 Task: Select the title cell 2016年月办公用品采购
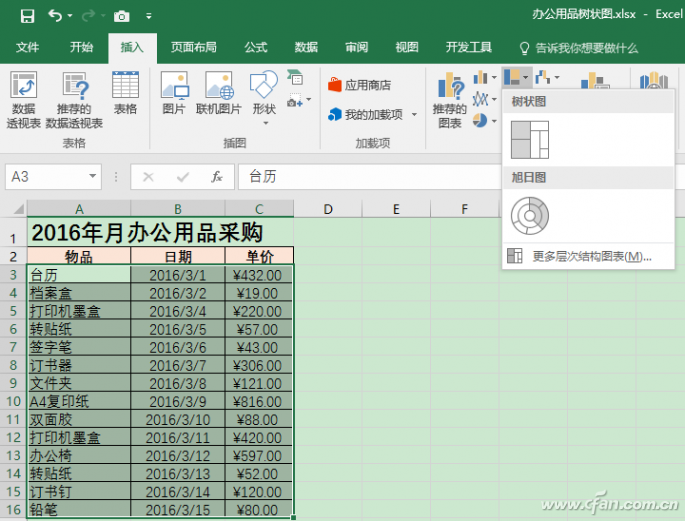click(160, 232)
